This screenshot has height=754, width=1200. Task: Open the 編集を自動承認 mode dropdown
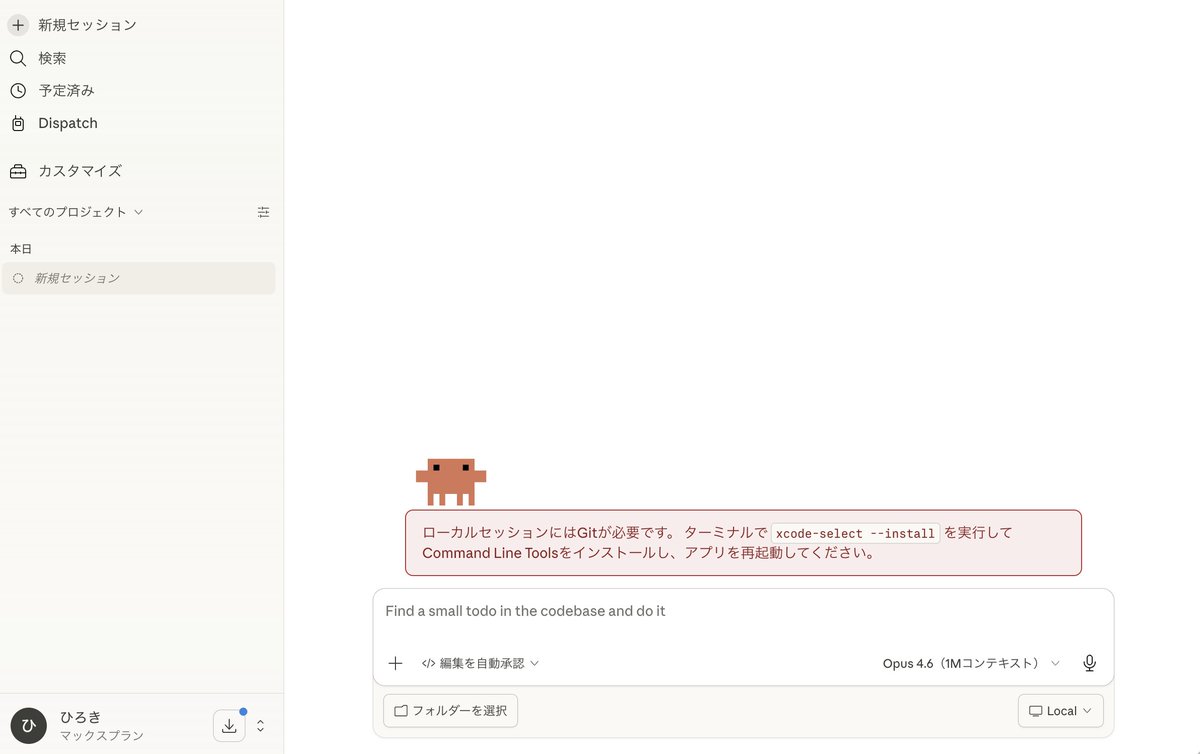click(x=481, y=663)
